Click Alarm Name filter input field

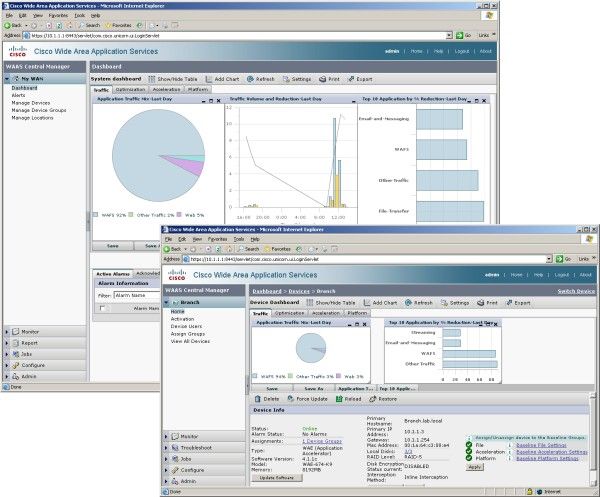coord(137,295)
